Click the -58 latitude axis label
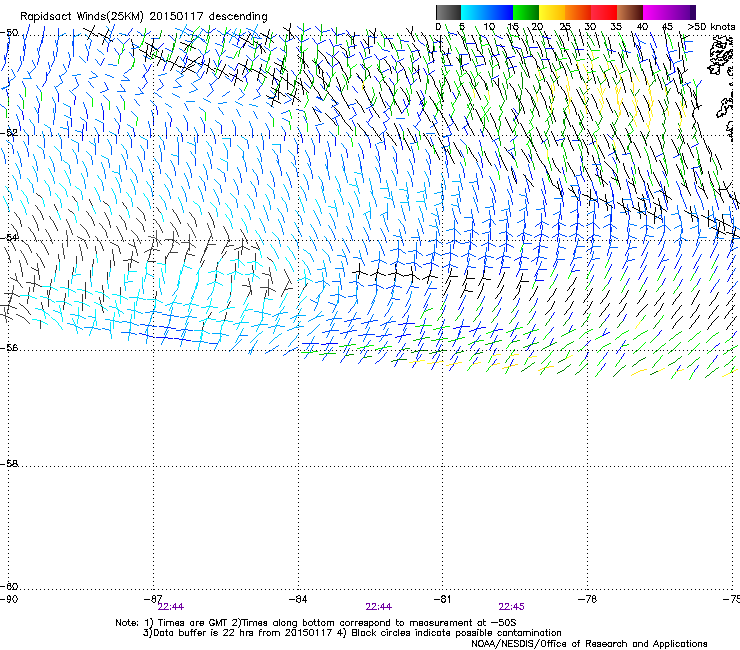This screenshot has height=650, width=740. tap(9, 464)
